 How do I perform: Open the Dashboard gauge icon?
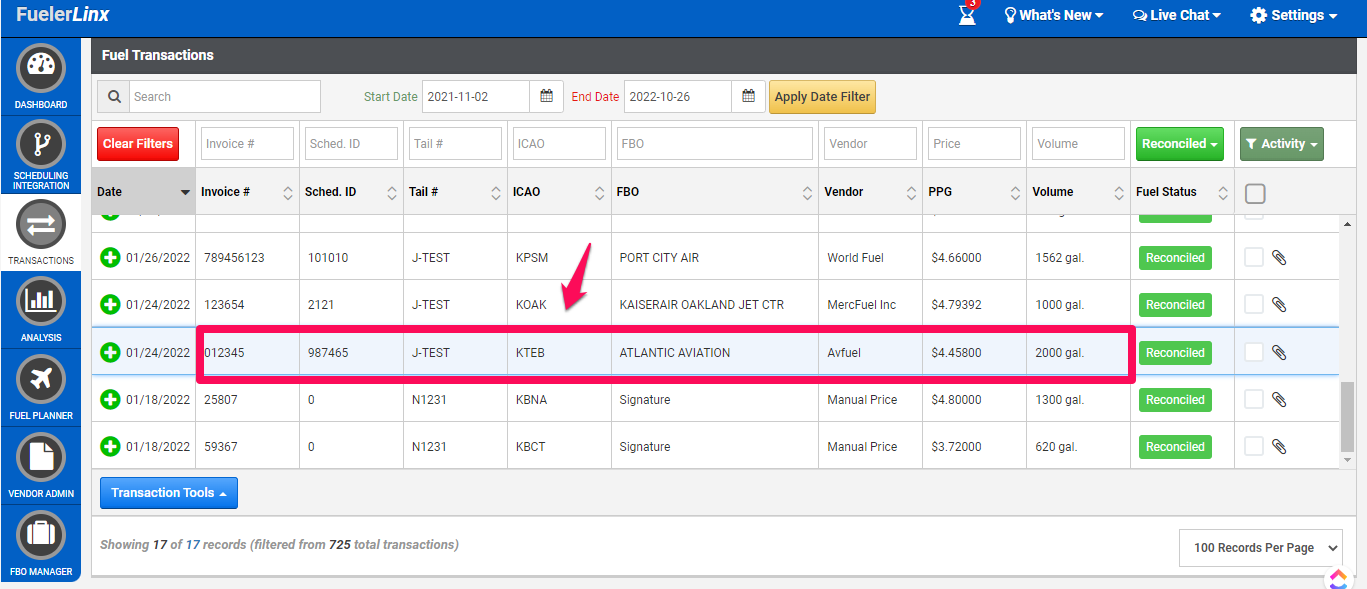[41, 70]
